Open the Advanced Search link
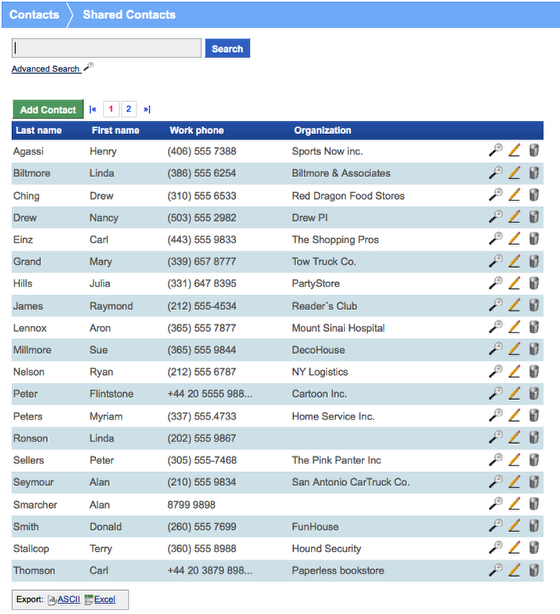 pos(46,69)
